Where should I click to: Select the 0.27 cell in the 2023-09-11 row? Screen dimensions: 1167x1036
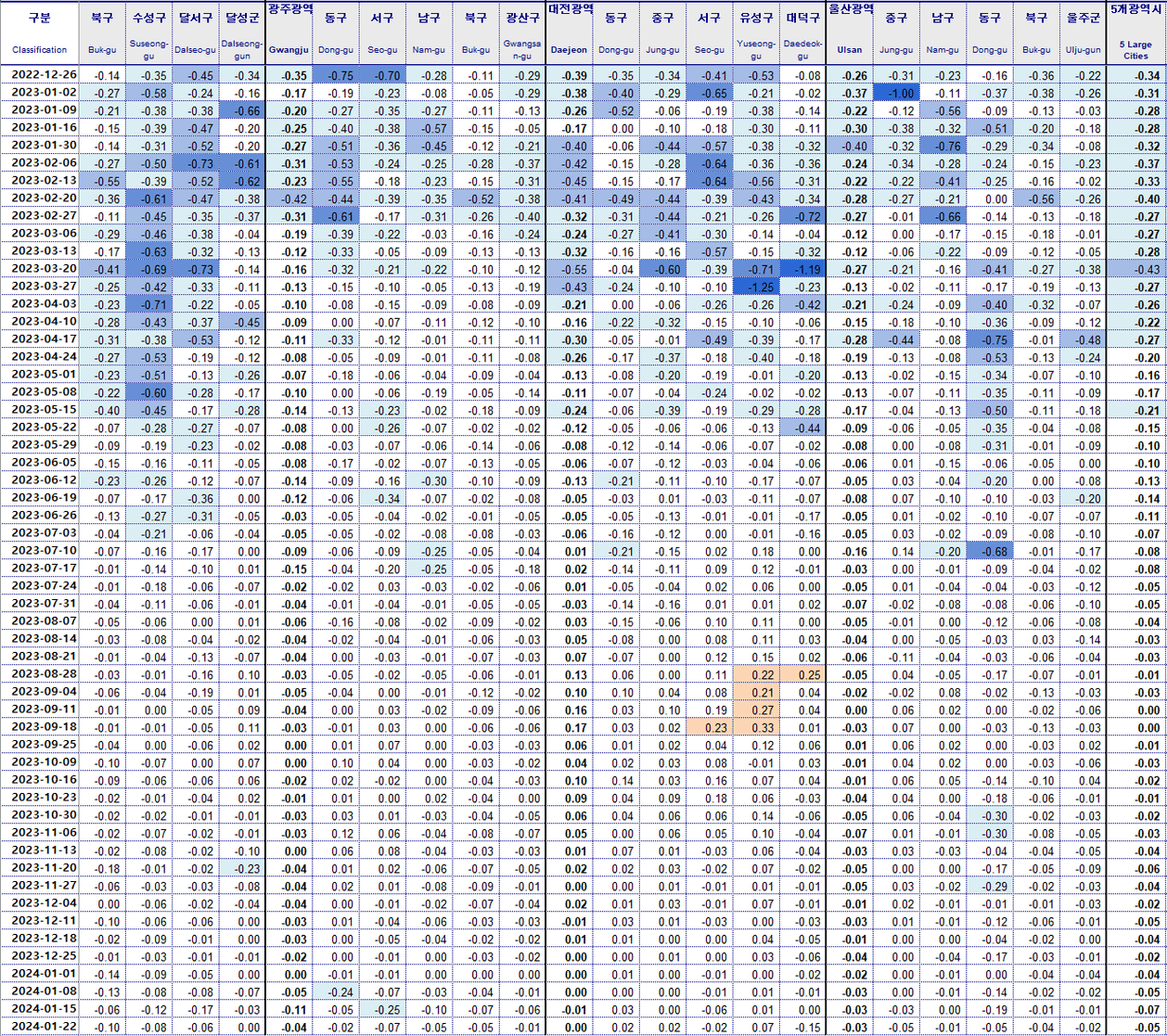point(758,710)
